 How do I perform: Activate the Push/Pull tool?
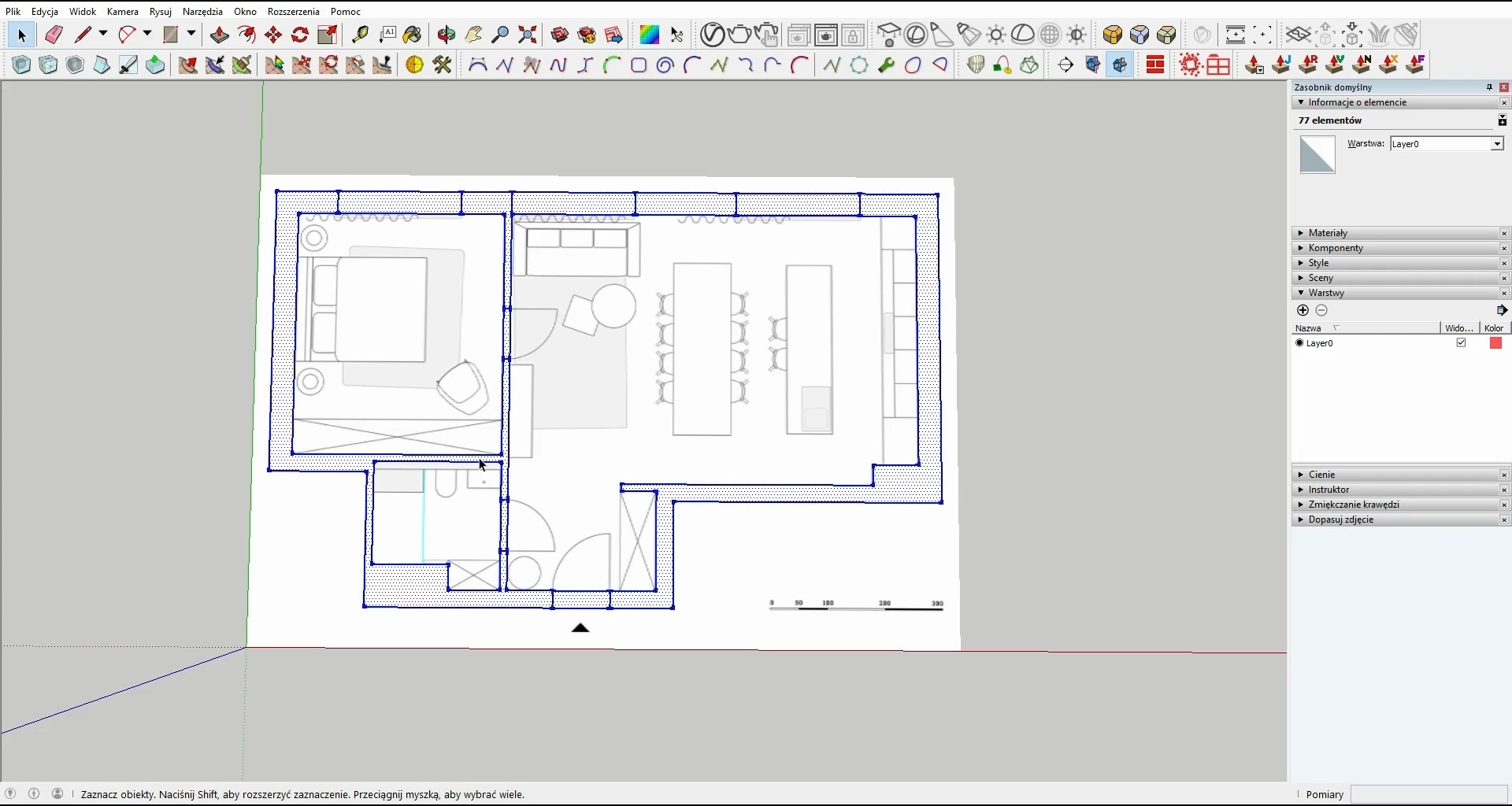220,35
